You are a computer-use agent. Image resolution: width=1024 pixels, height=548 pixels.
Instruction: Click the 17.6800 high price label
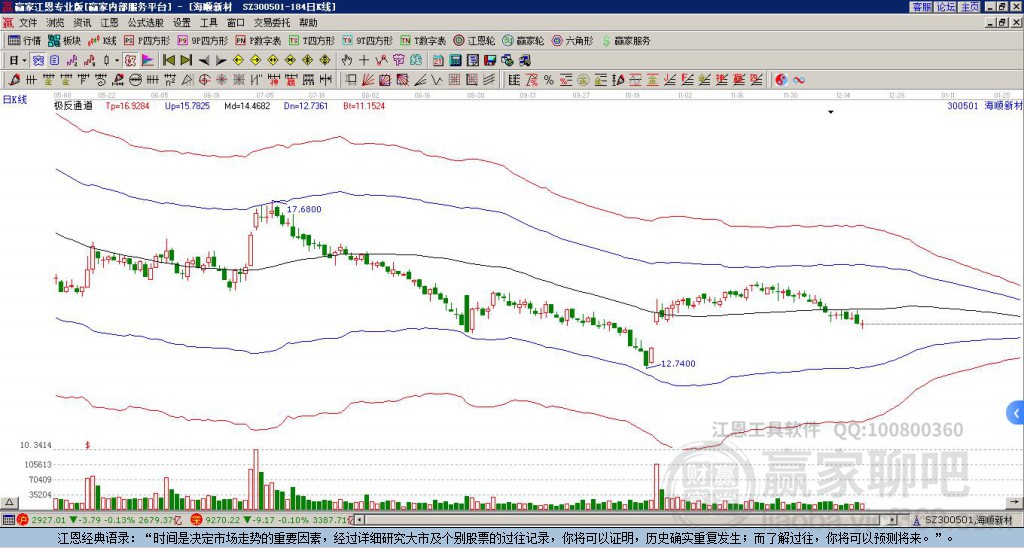(x=304, y=209)
